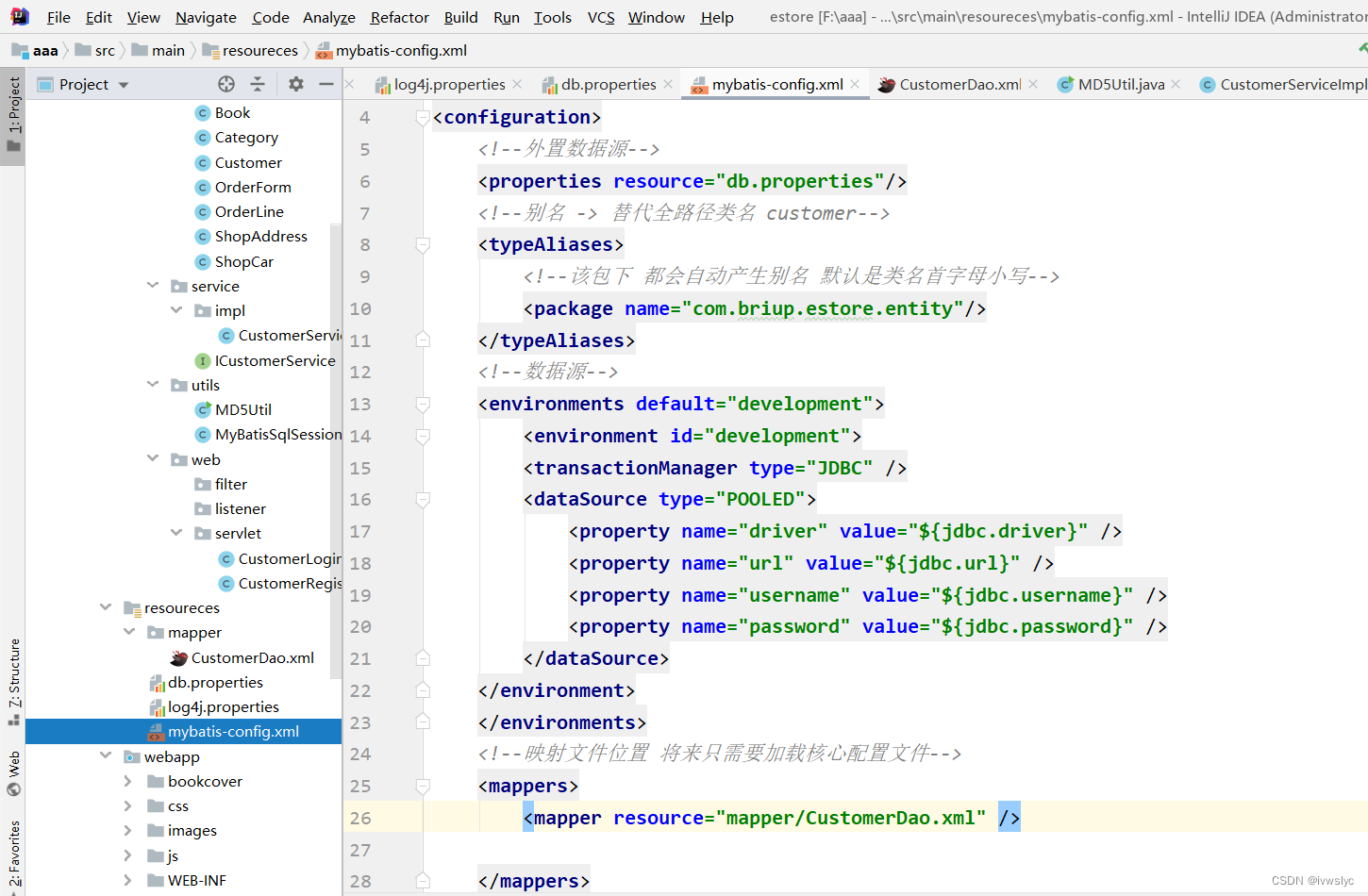This screenshot has width=1368, height=896.
Task: Fold the typeAliases block at line 8
Action: pyautogui.click(x=423, y=245)
